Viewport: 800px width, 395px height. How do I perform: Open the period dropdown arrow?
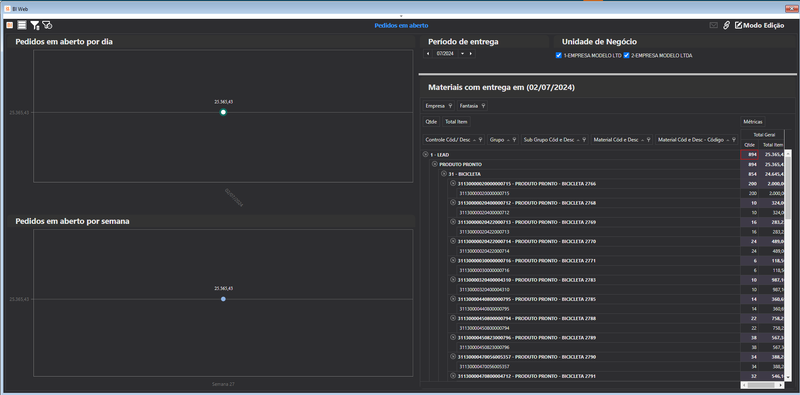point(462,53)
